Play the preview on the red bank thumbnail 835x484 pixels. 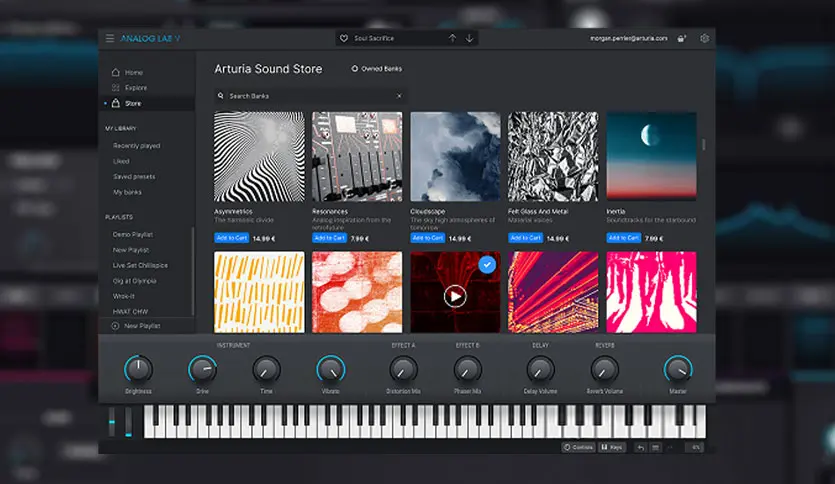(455, 296)
